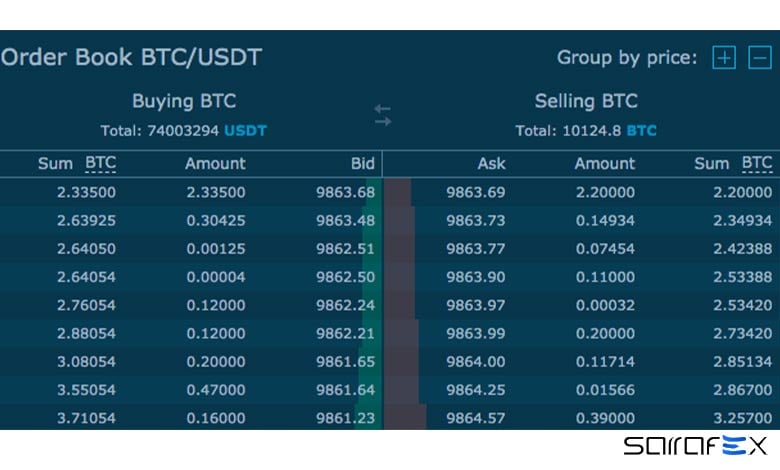This screenshot has width=780, height=470.
Task: Click the top bid price 9863.68
Action: 345,192
